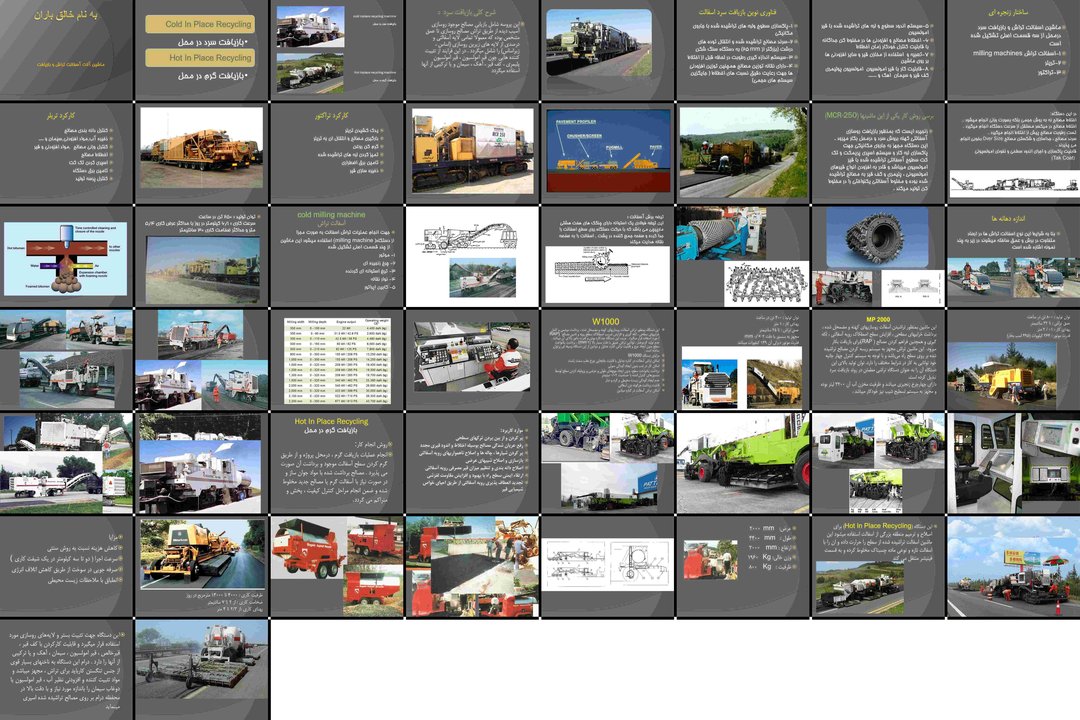Select slide with single large white milling truck

coord(201,463)
